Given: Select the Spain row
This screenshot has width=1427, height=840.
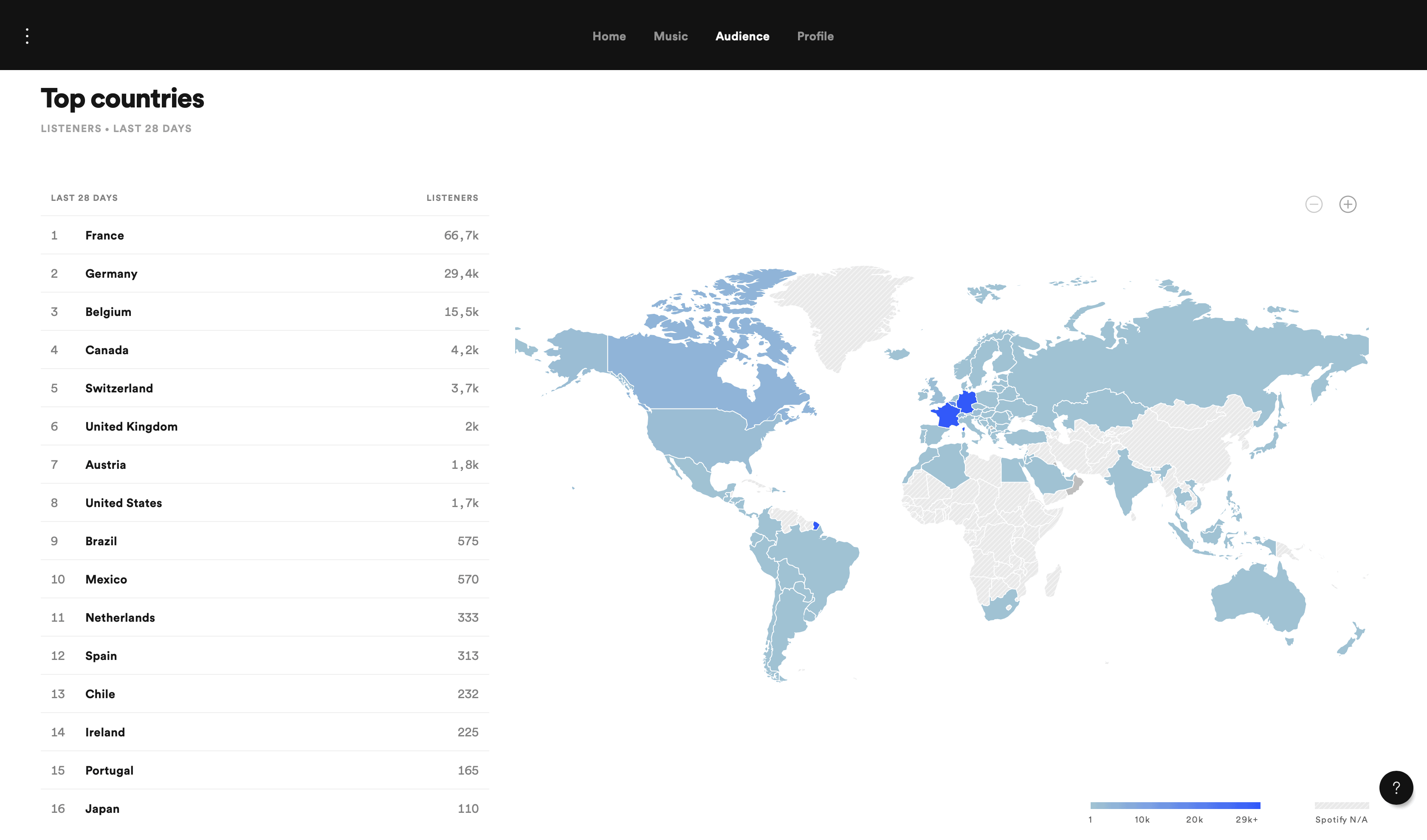Looking at the screenshot, I should point(265,655).
